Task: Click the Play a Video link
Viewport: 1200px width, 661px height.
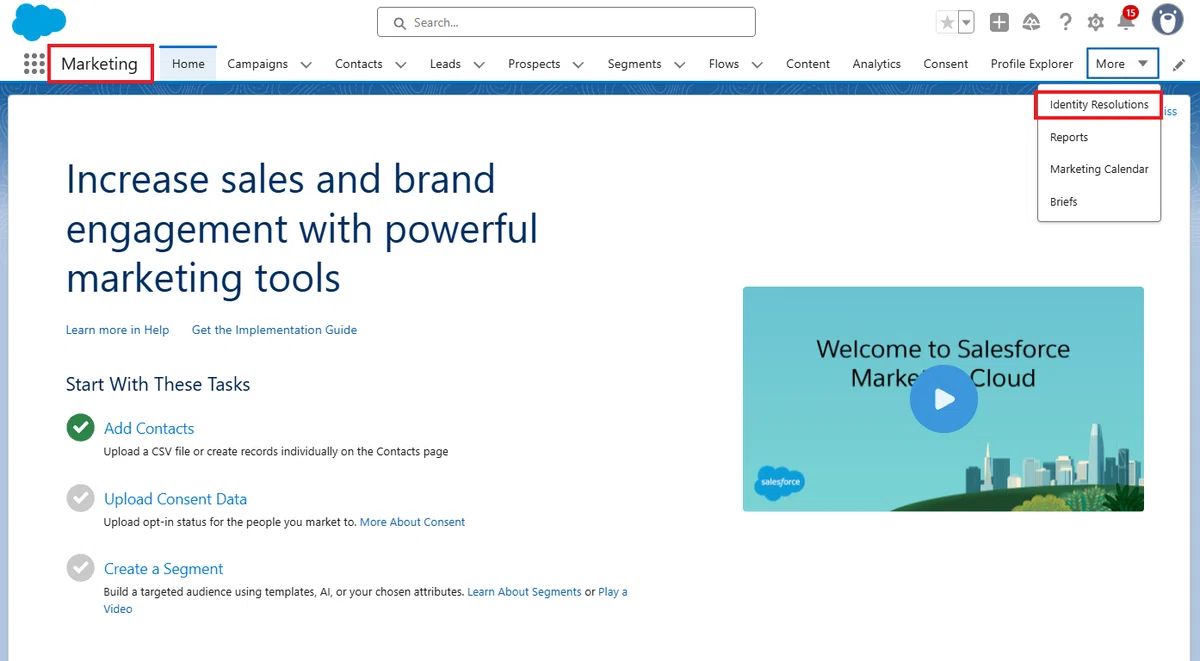Action: tap(612, 592)
